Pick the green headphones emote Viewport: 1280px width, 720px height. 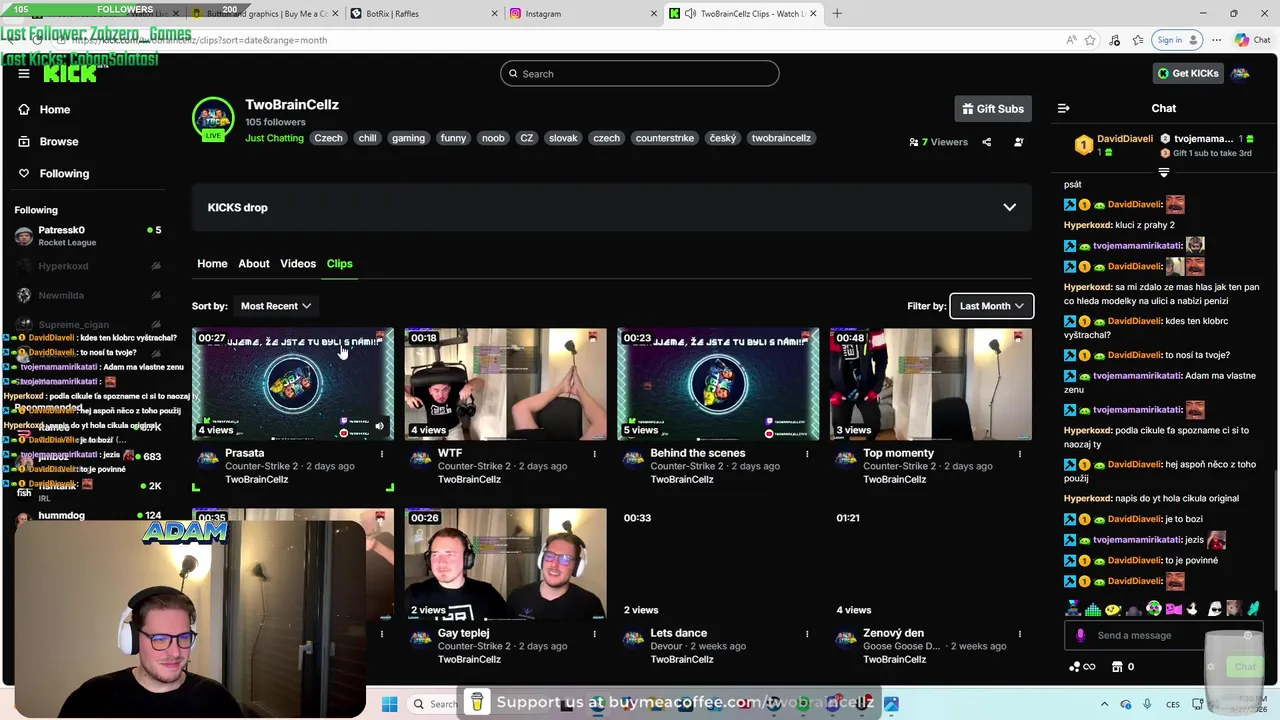1154,608
